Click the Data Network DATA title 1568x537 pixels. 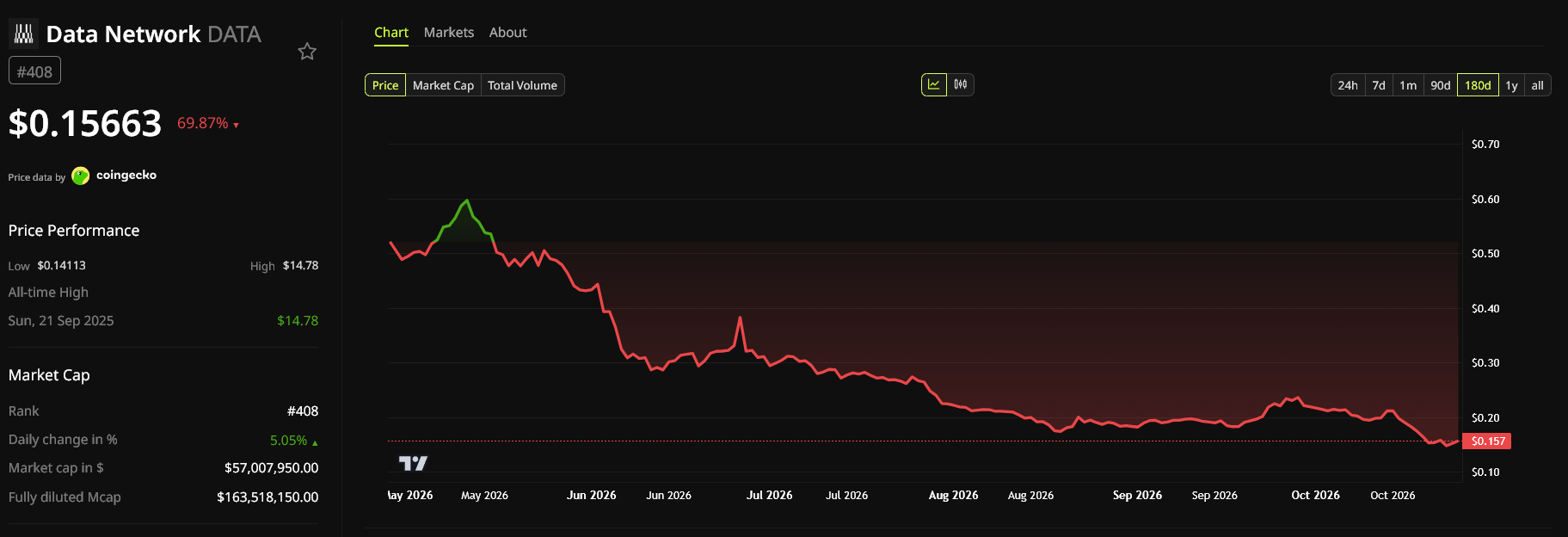(154, 34)
